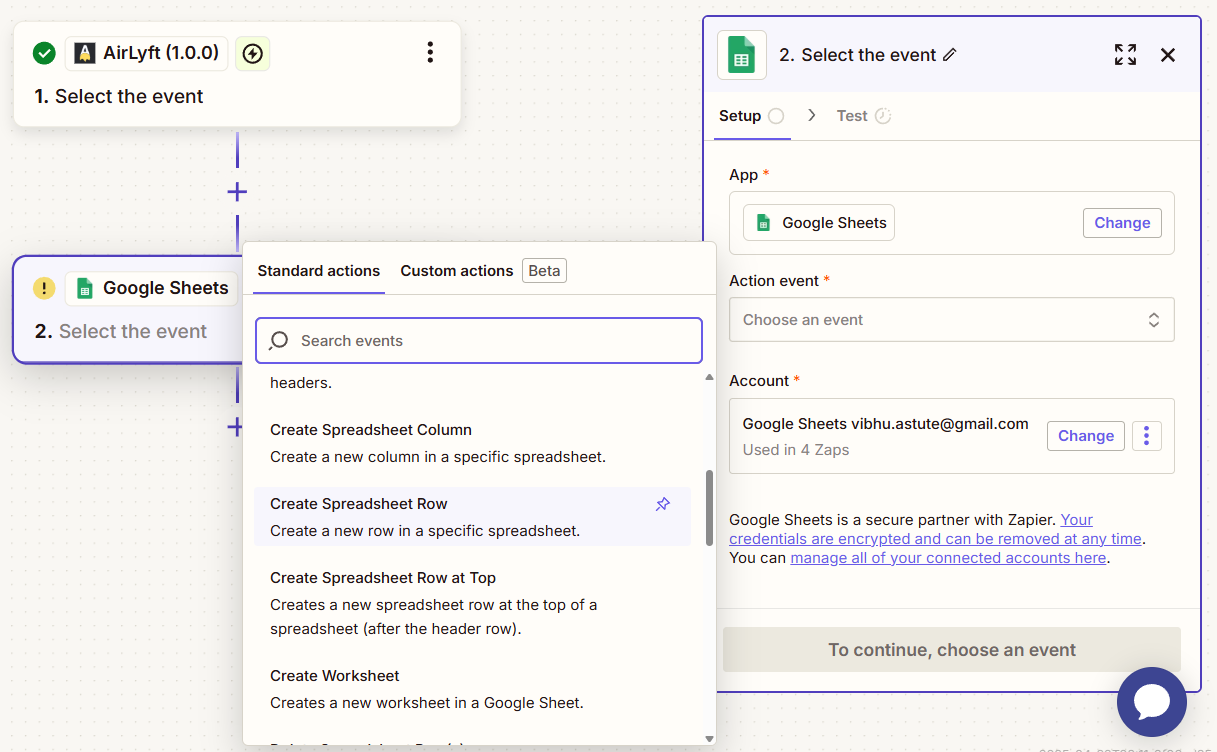Open the AirLyft (1.0.0) app chip
The height and width of the screenshot is (752, 1217).
pos(147,53)
